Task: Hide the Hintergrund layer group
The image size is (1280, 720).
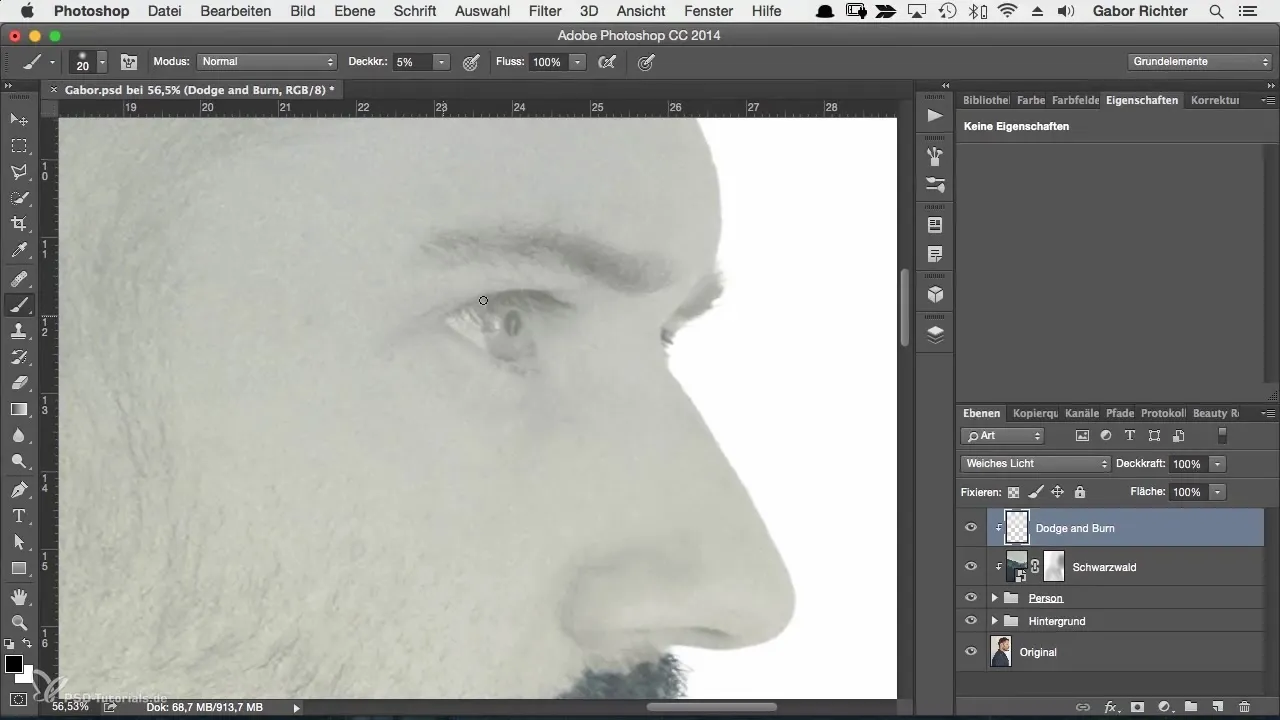Action: [x=970, y=621]
